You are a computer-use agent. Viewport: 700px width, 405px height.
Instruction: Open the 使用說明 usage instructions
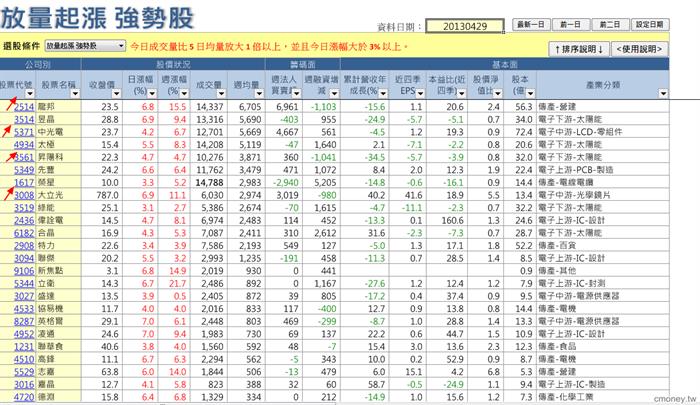click(639, 49)
